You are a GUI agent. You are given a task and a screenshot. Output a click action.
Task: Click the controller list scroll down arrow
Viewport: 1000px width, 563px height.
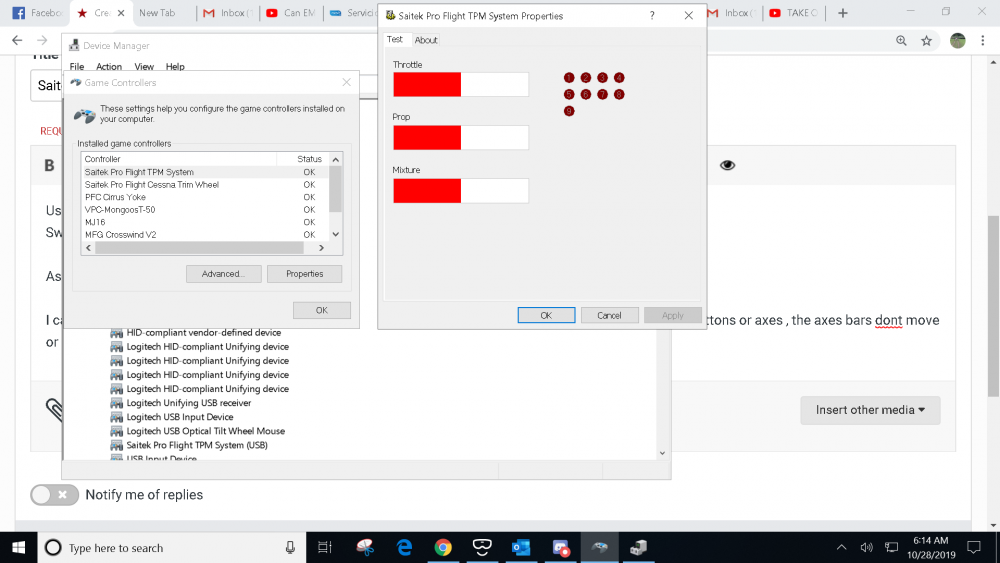click(335, 235)
